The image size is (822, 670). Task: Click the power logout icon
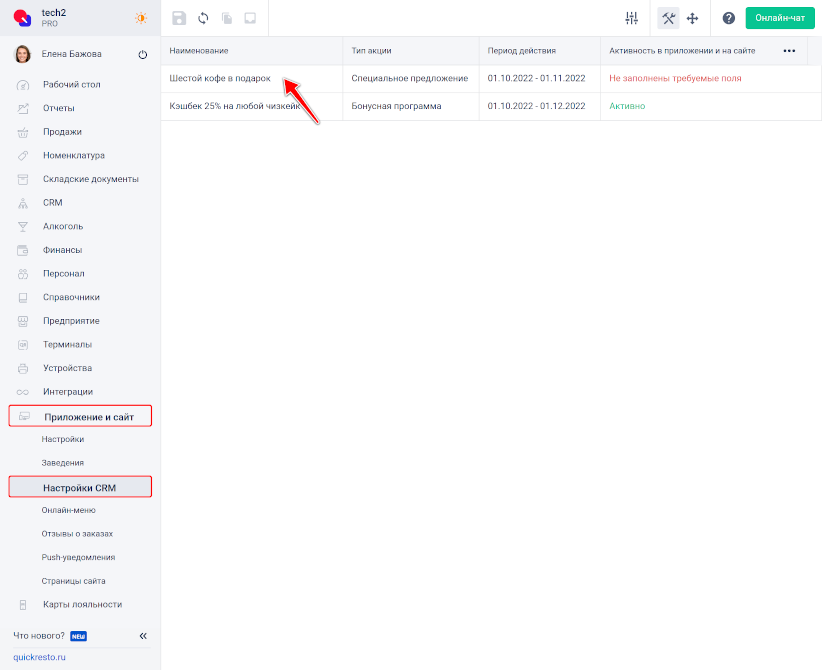[x=143, y=55]
